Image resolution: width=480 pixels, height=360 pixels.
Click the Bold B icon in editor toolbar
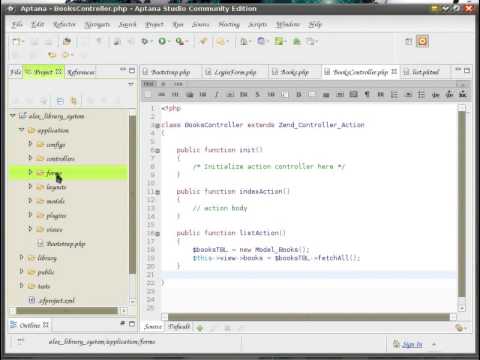click(299, 94)
